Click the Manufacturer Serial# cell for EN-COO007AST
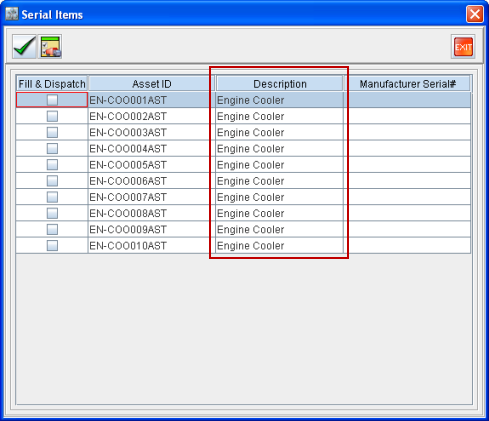The height and width of the screenshot is (421, 489). [407, 197]
